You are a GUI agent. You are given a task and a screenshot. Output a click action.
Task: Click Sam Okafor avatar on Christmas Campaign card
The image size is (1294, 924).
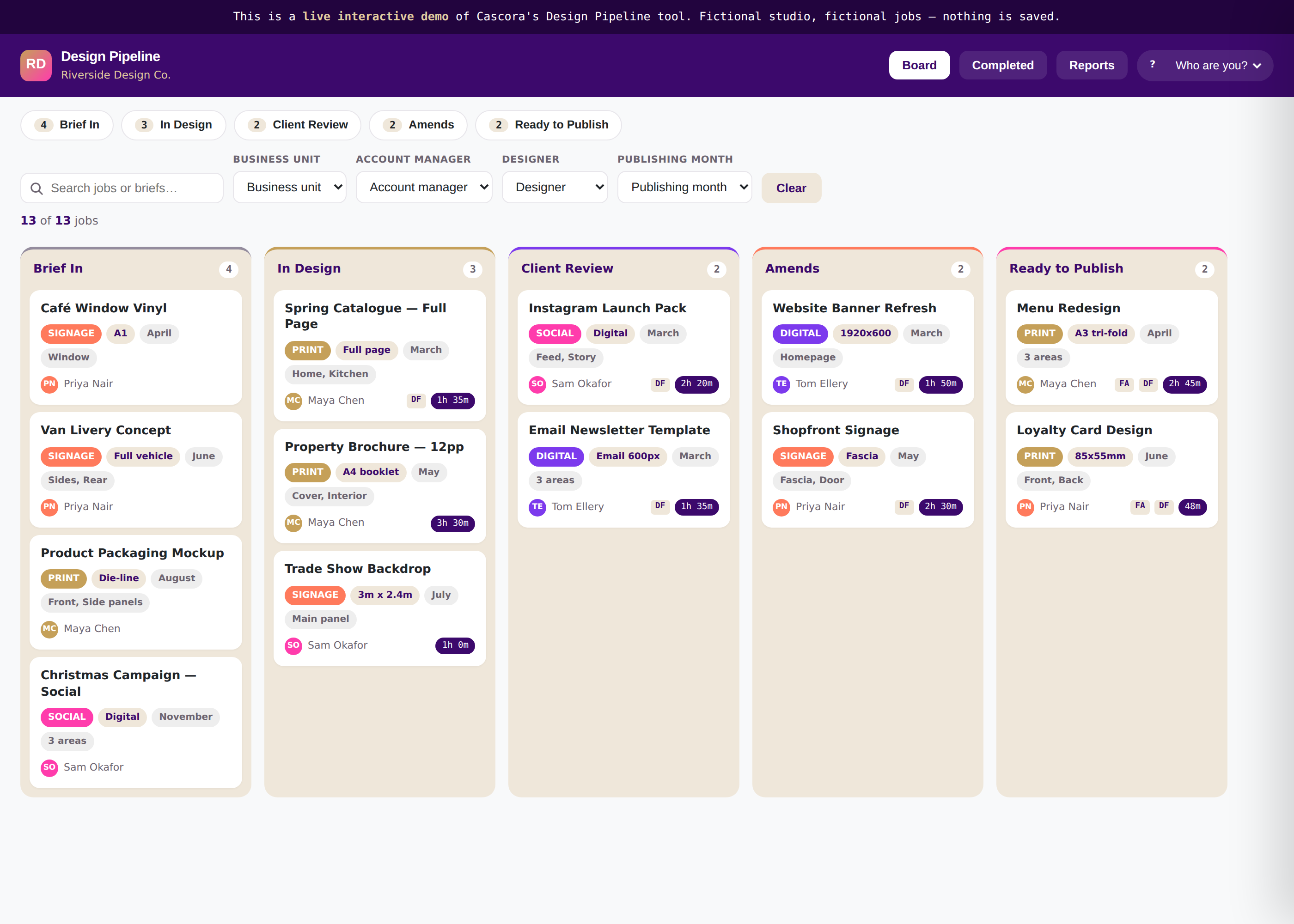click(49, 767)
